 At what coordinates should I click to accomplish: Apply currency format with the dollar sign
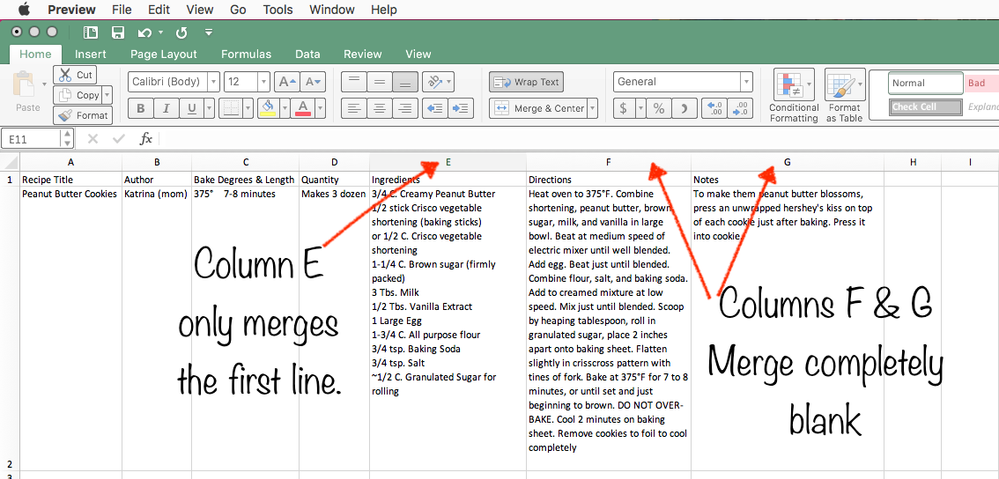pyautogui.click(x=624, y=108)
